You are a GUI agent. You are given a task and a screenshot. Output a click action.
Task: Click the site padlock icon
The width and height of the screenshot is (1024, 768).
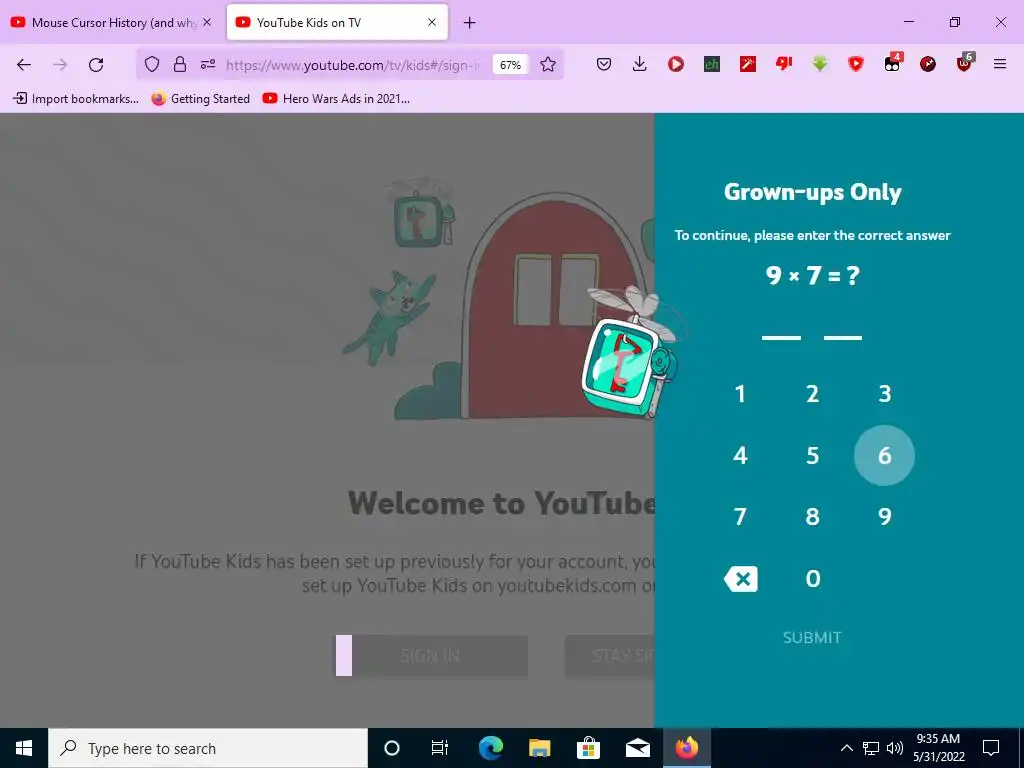tap(180, 64)
